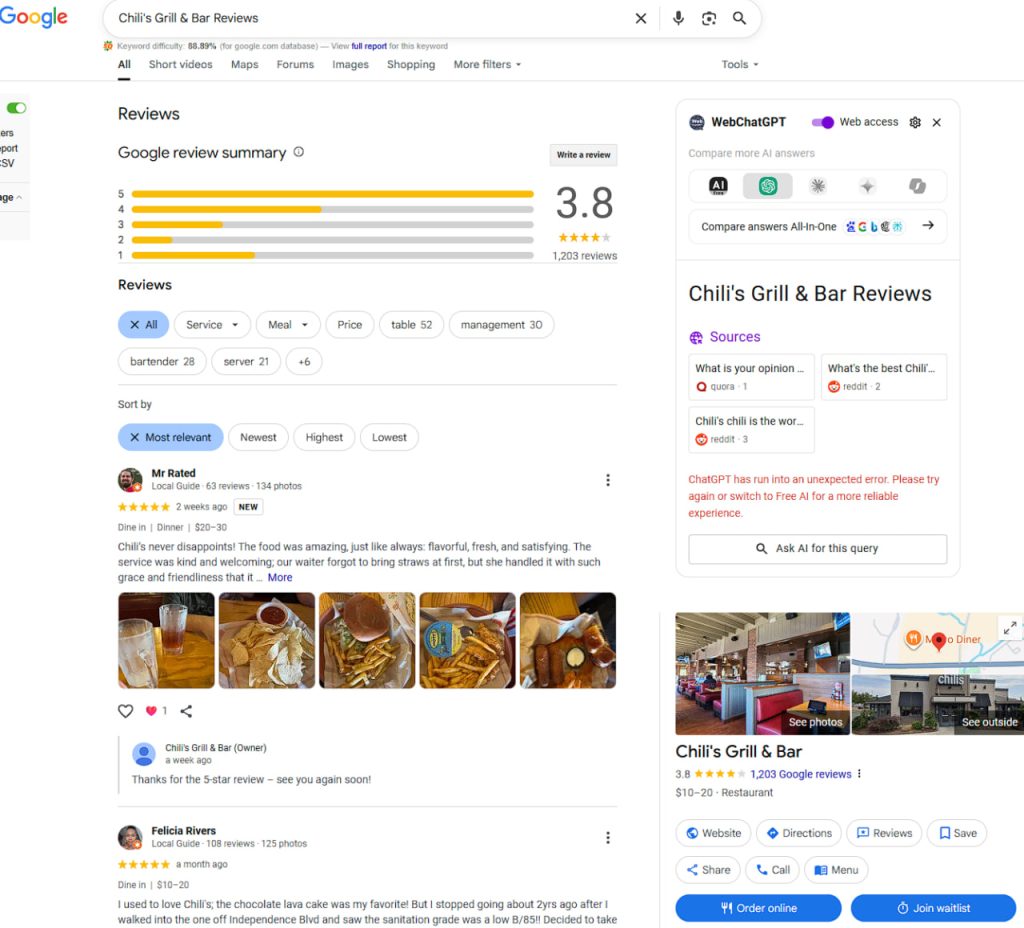Screen dimensions: 1024x928
Task: Deselect the All review filter chip
Action: point(143,325)
